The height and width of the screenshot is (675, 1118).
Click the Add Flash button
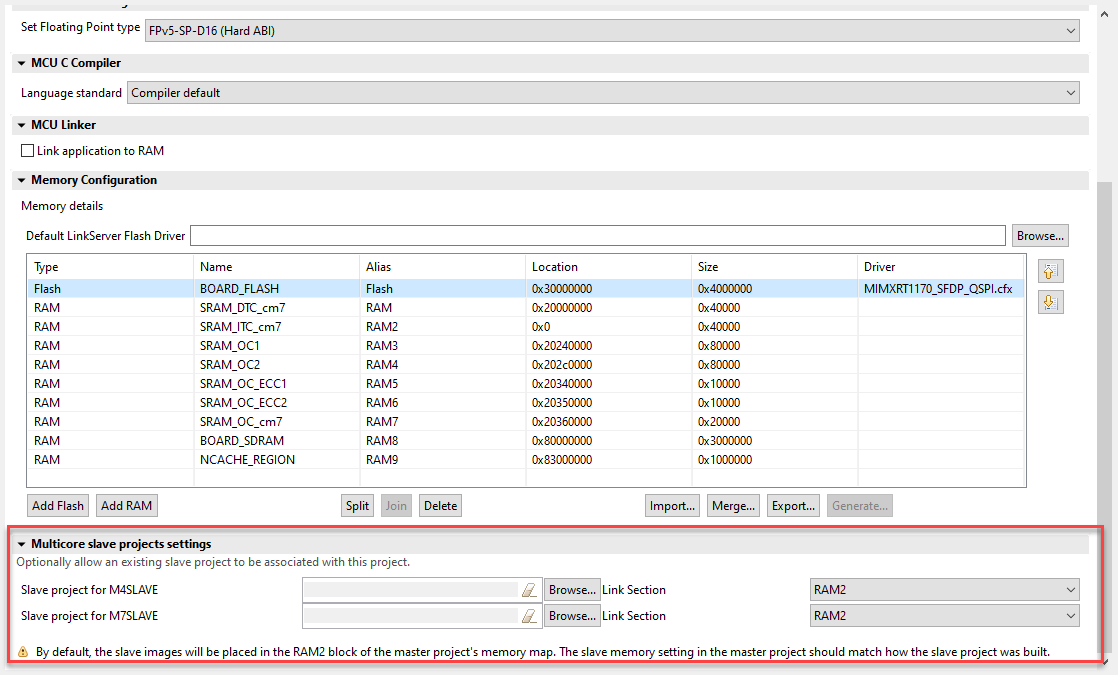coord(57,505)
